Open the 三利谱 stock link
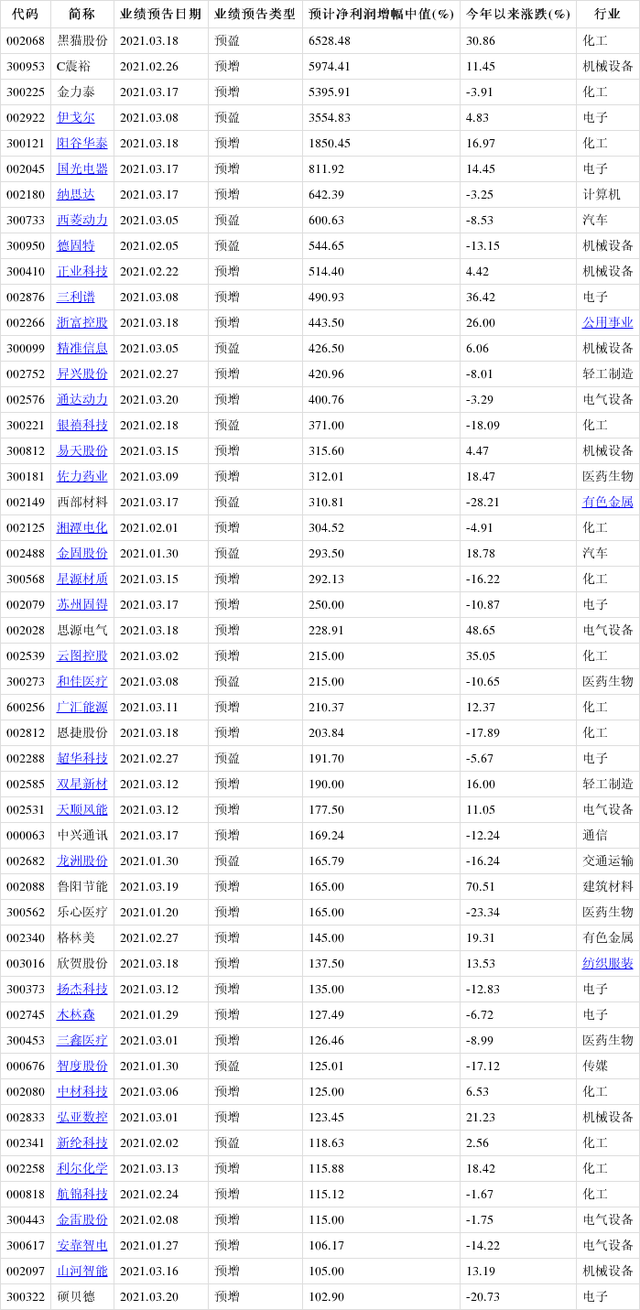This screenshot has height=1310, width=640. pos(76,297)
